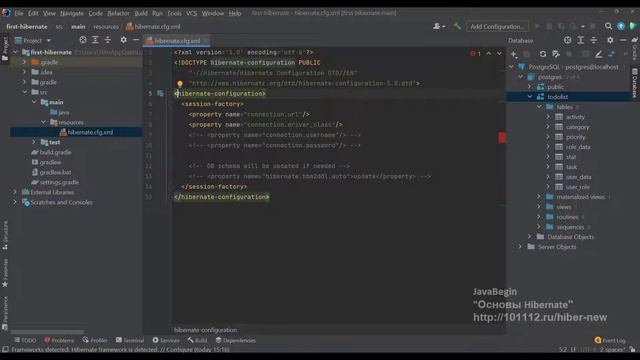This screenshot has height=360, width=640.
Task: Click resources breadcrumb in navigation bar
Action: 106,27
